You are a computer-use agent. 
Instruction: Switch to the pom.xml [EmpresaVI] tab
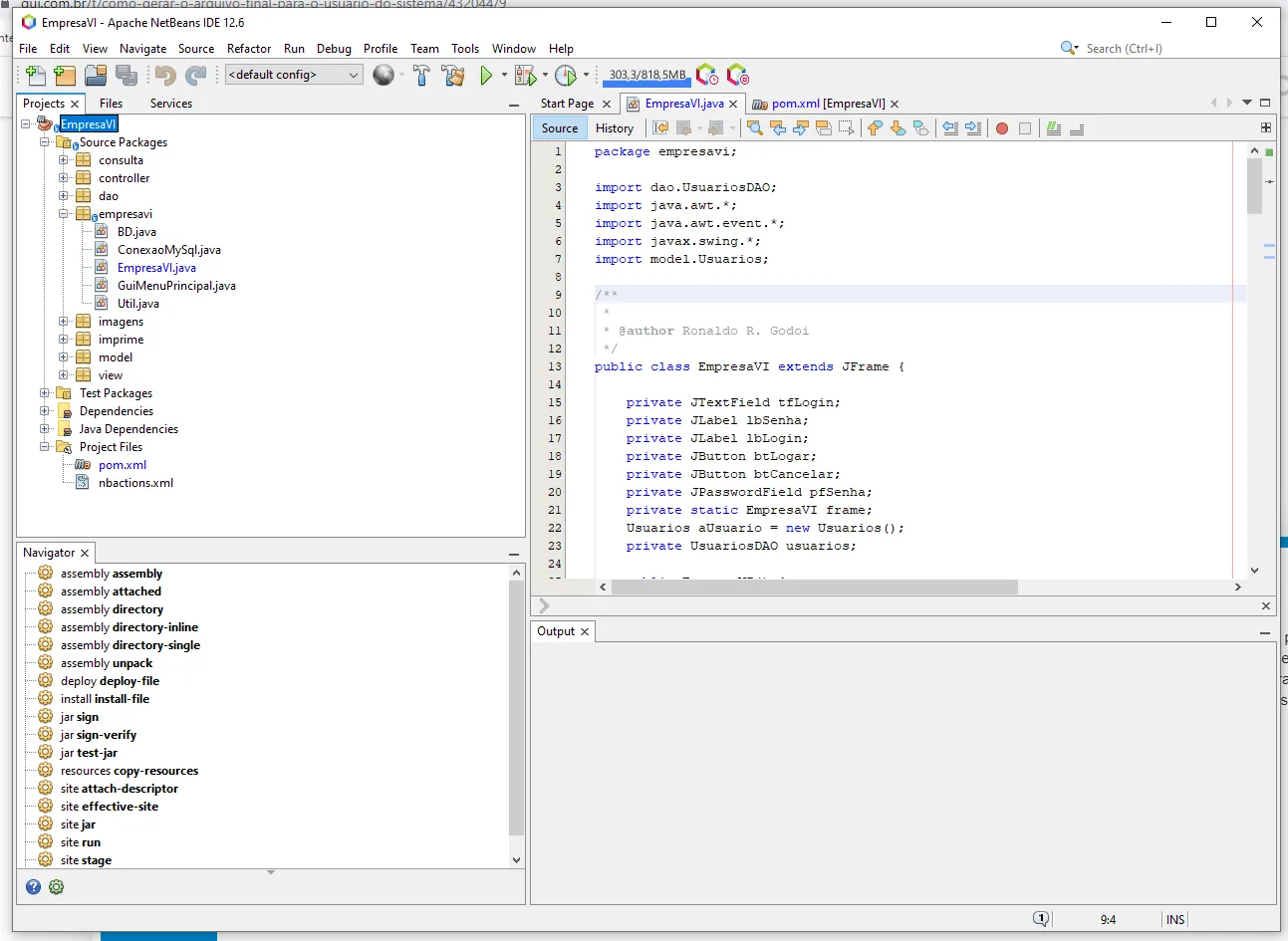[827, 104]
